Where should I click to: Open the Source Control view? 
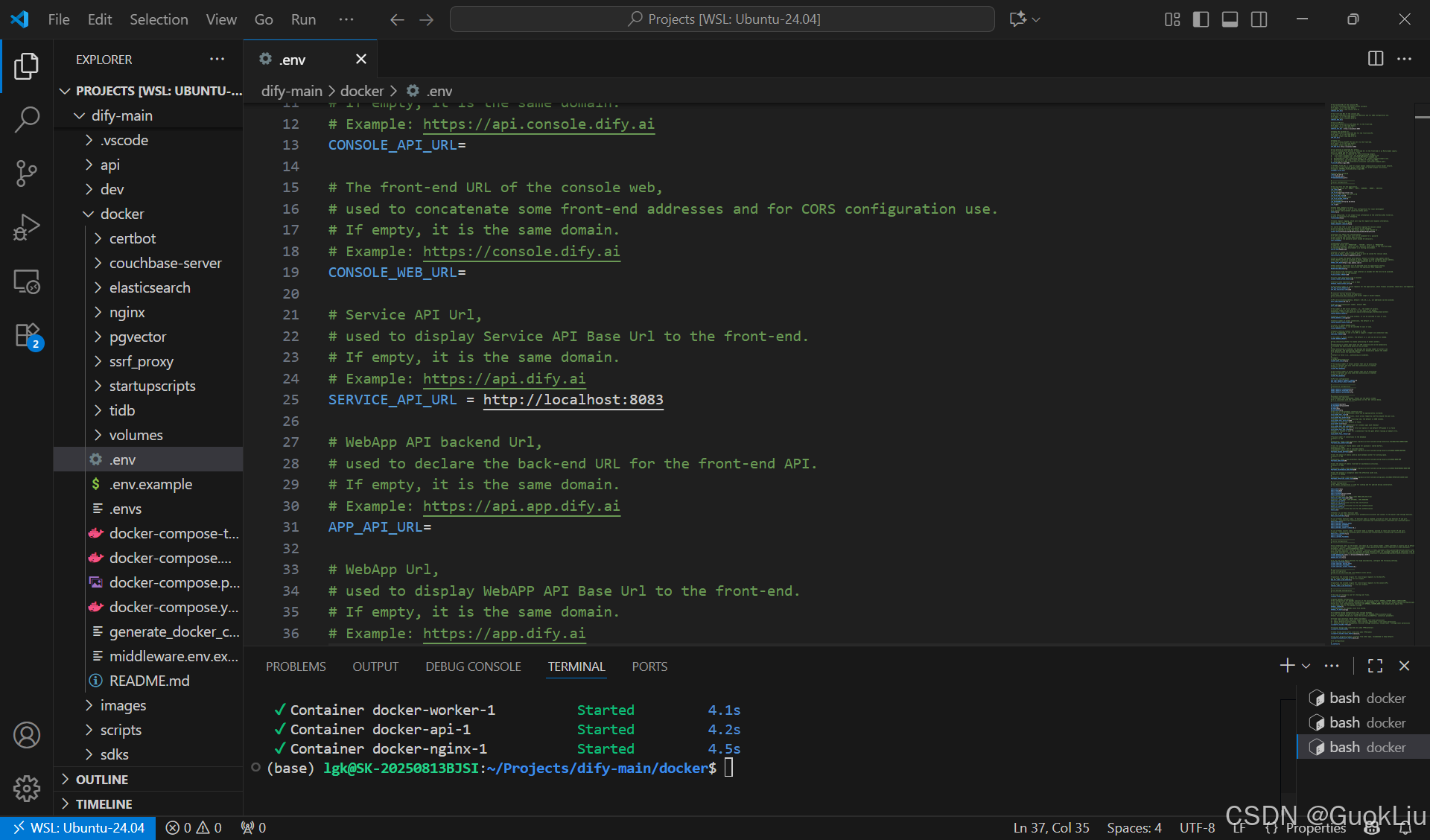[27, 174]
